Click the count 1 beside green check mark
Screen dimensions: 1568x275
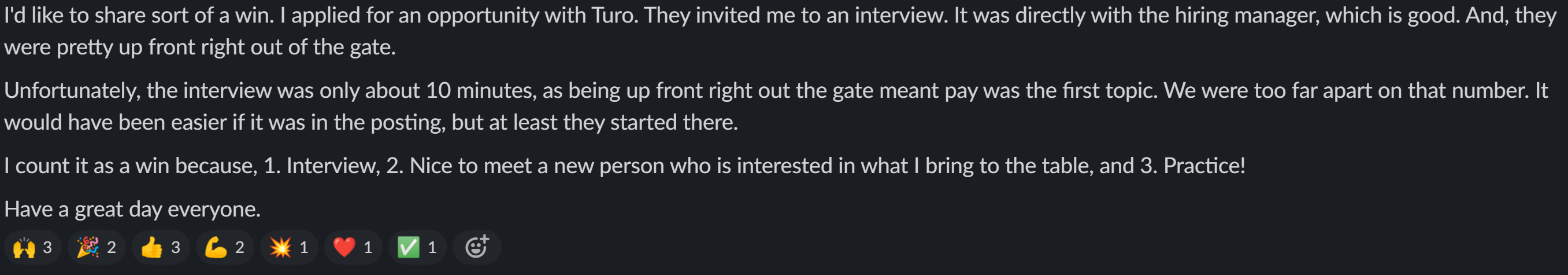tap(432, 248)
